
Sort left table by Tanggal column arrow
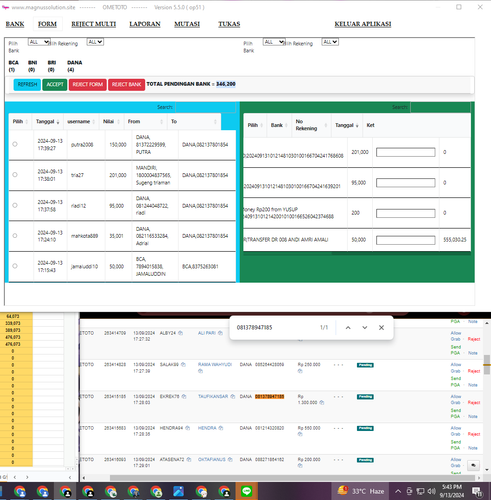tap(58, 122)
